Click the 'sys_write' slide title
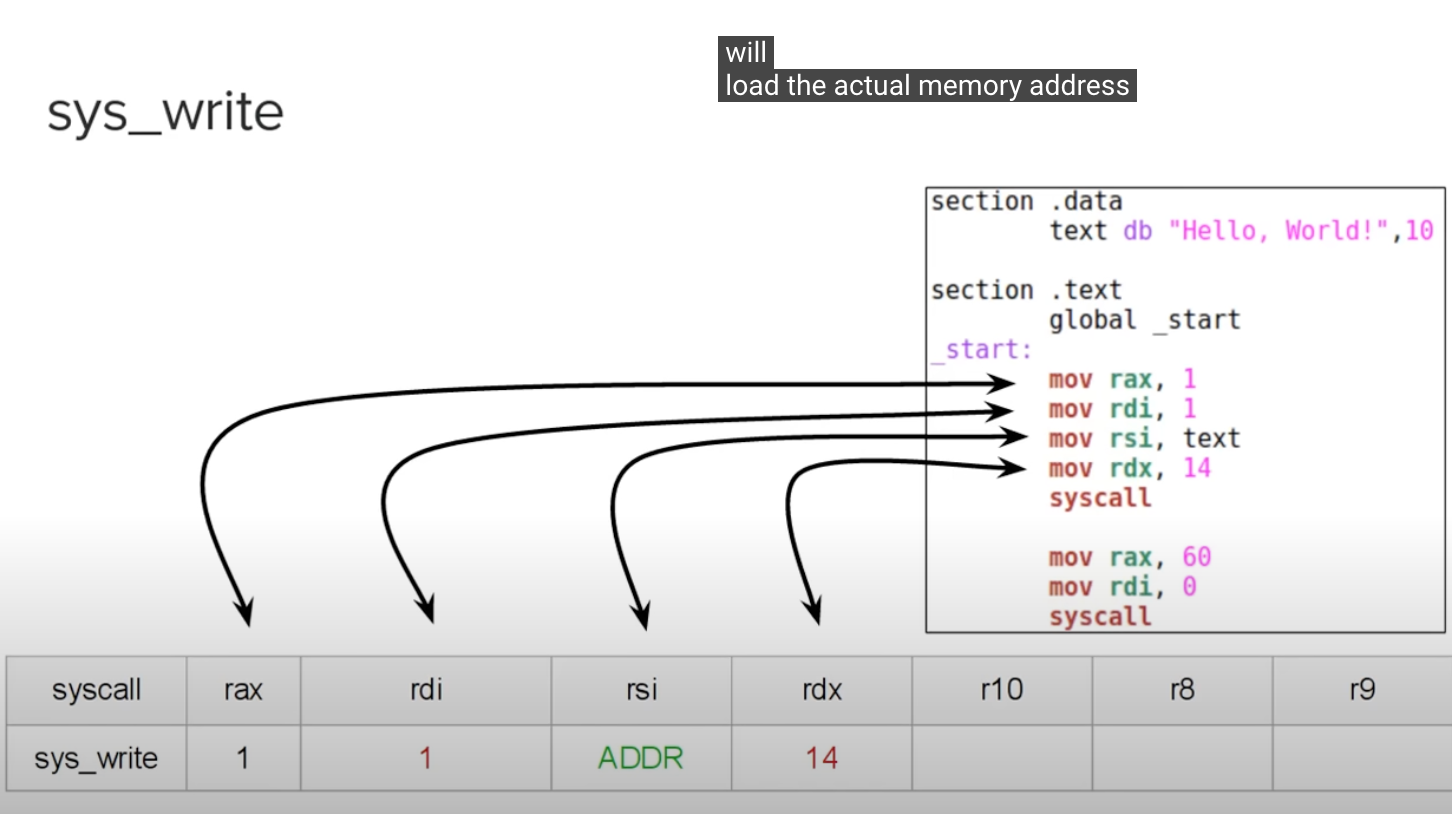Image resolution: width=1452 pixels, height=814 pixels. pyautogui.click(x=165, y=113)
